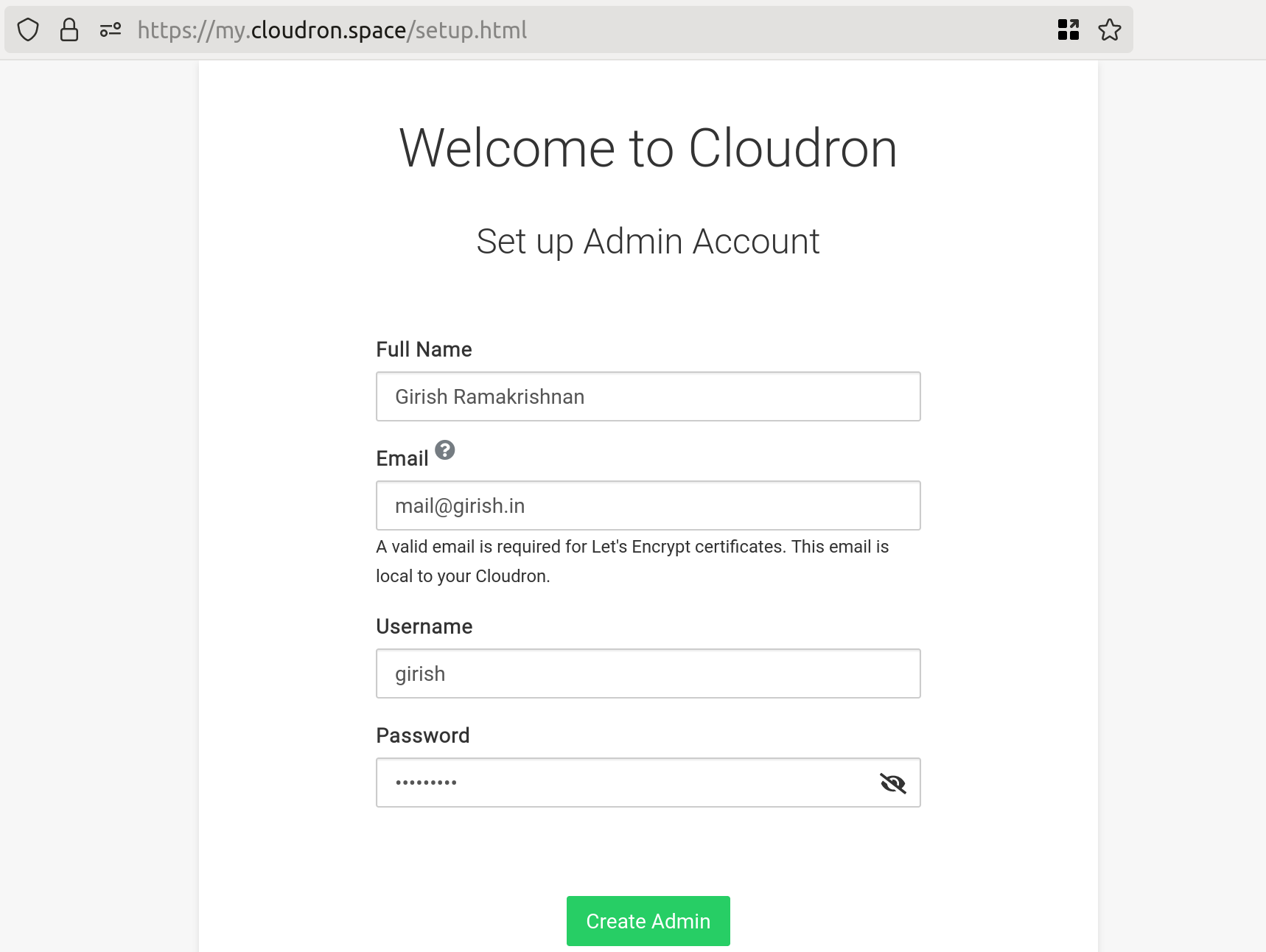Open the site security padlock info
The height and width of the screenshot is (952, 1266).
pyautogui.click(x=69, y=30)
